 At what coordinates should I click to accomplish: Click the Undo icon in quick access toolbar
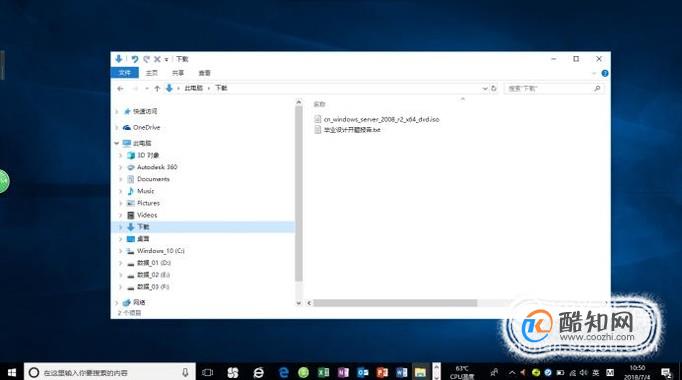pyautogui.click(x=135, y=59)
